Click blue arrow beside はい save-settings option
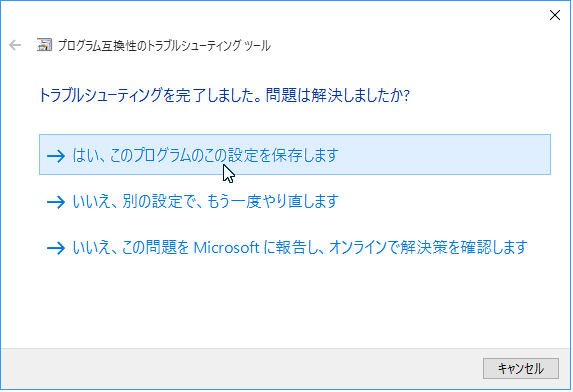This screenshot has width=573, height=392. point(56,156)
